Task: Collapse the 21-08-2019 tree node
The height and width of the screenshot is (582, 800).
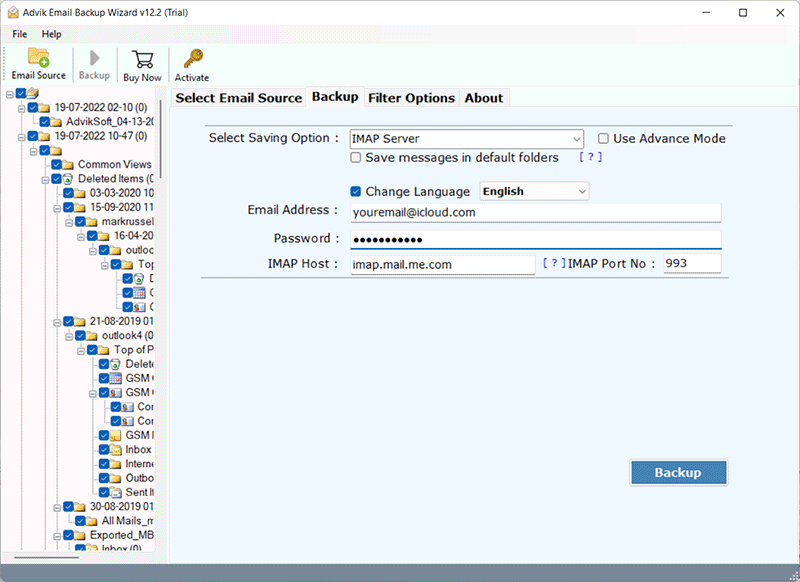Action: (57, 322)
